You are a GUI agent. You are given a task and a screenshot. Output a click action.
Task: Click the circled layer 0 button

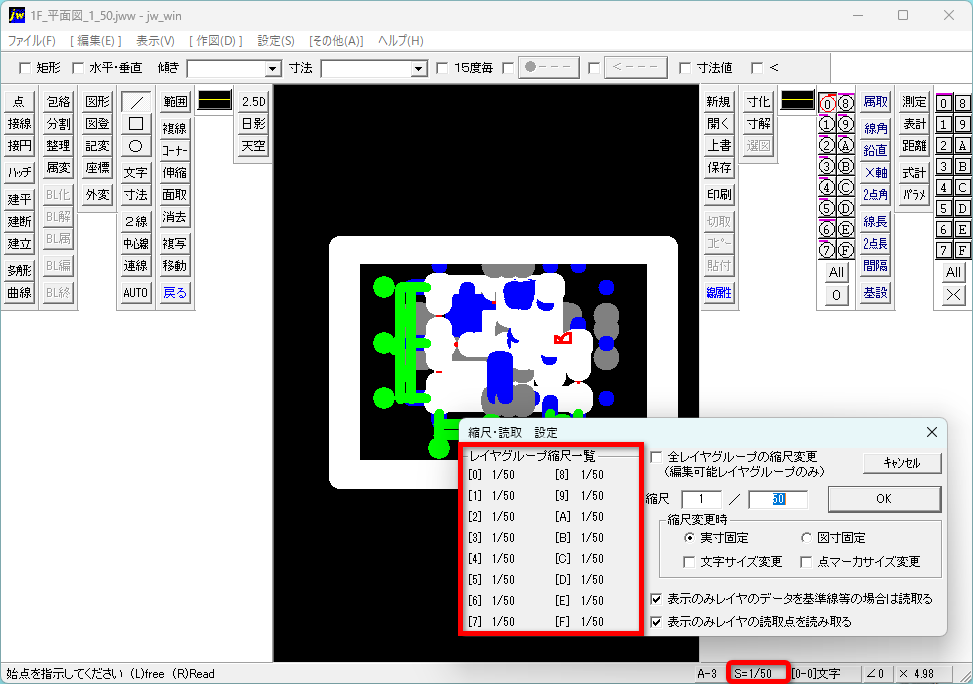827,103
